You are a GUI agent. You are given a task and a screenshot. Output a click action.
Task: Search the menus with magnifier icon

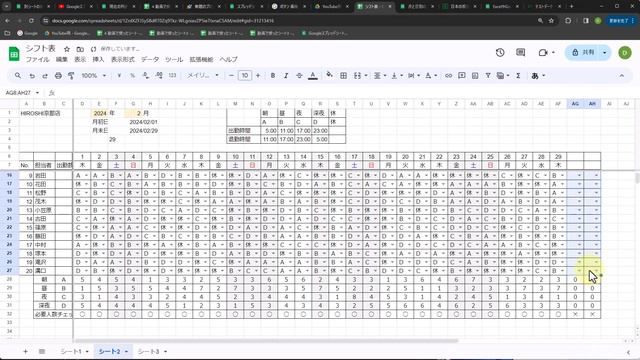pyautogui.click(x=18, y=76)
